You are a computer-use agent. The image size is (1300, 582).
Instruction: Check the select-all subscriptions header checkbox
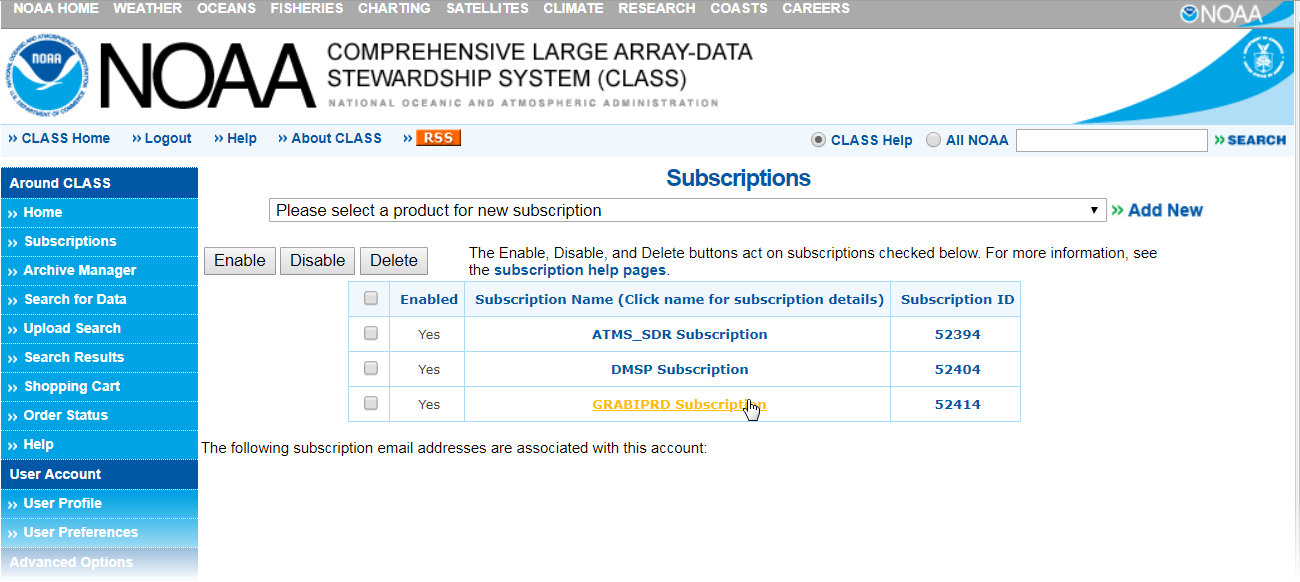pyautogui.click(x=371, y=298)
